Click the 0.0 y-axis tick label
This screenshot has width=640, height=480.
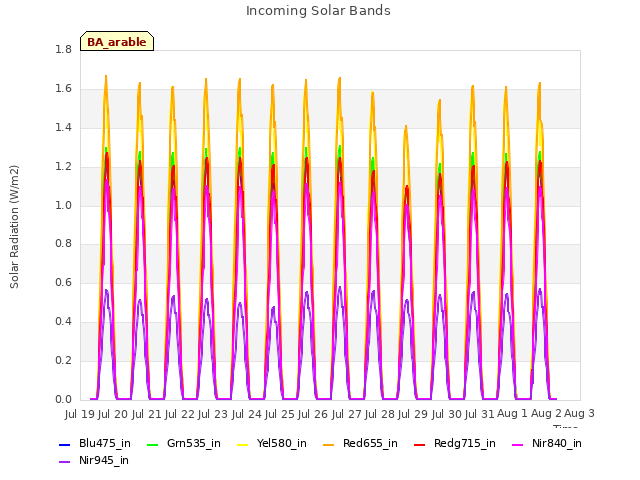pyautogui.click(x=63, y=399)
